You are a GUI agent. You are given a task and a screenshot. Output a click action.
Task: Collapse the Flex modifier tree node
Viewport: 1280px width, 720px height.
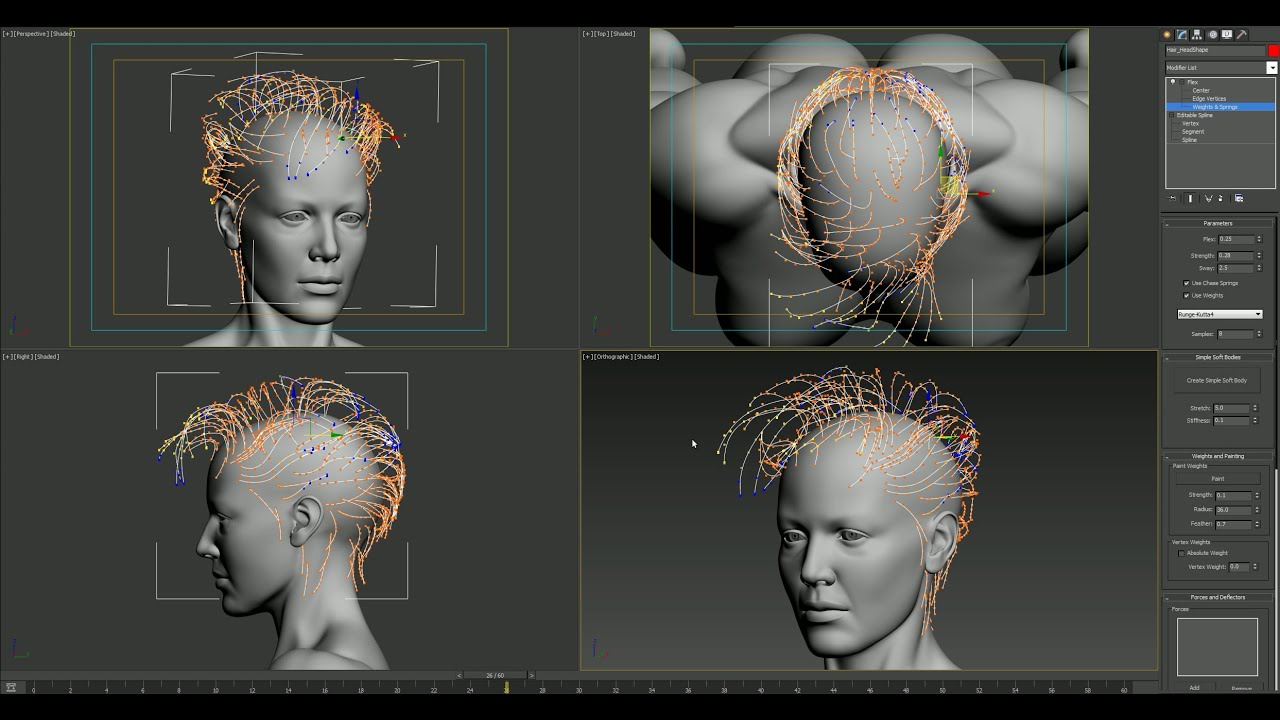1181,82
